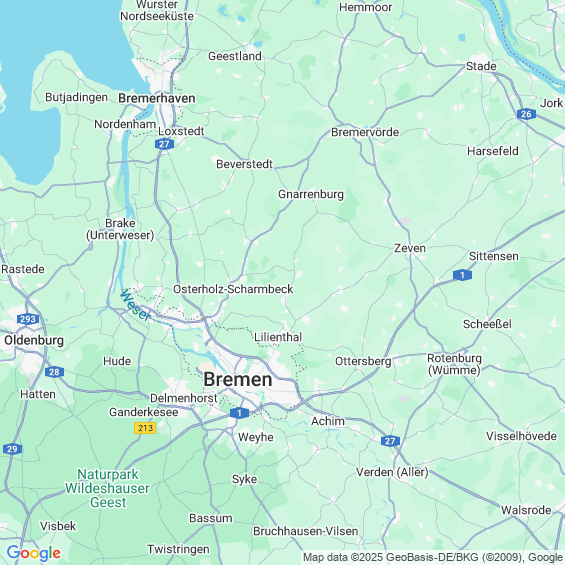The width and height of the screenshot is (565, 565).
Task: Select the Bremerhaven city label
Action: (157, 98)
